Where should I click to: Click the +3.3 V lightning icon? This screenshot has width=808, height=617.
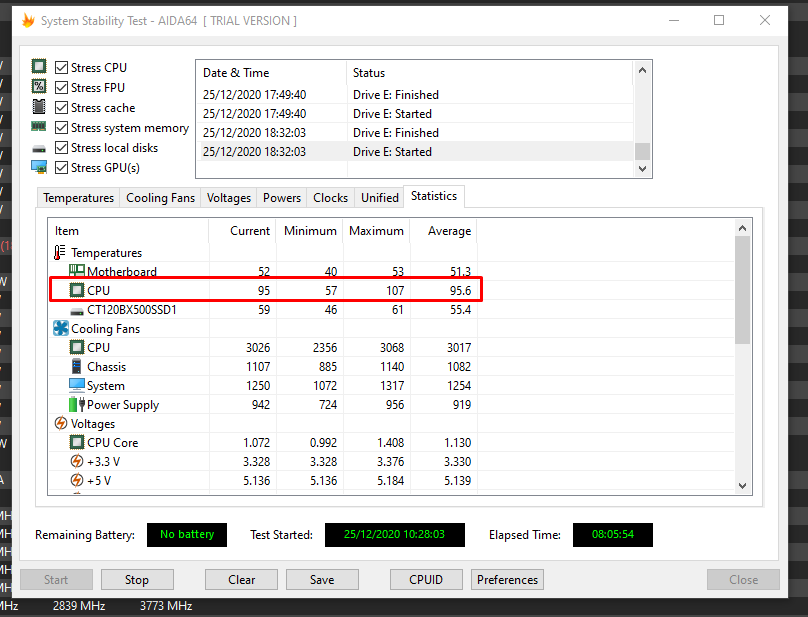click(77, 461)
